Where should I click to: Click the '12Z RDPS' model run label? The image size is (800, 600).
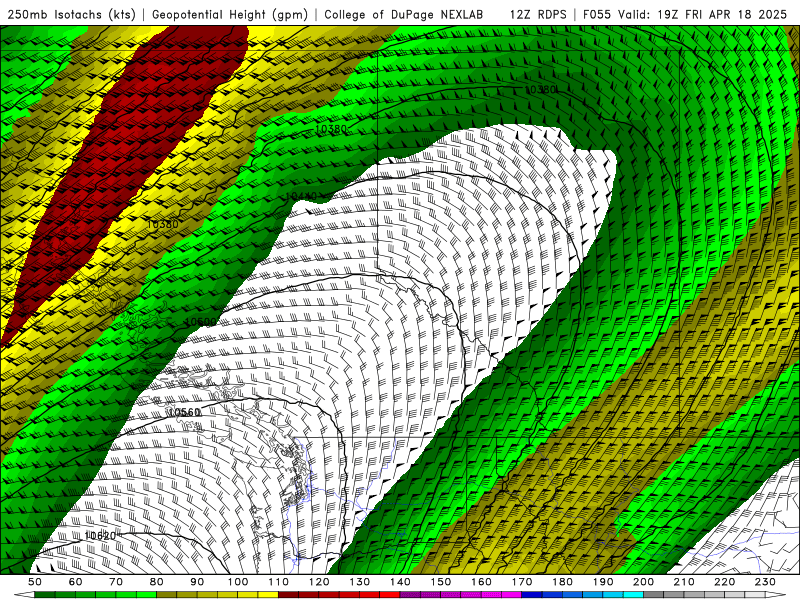coord(538,15)
